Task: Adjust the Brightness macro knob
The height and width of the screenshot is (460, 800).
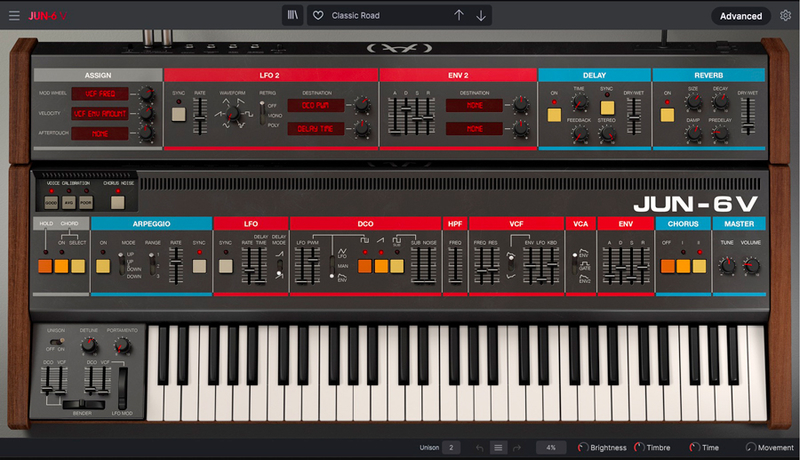Action: pos(582,447)
